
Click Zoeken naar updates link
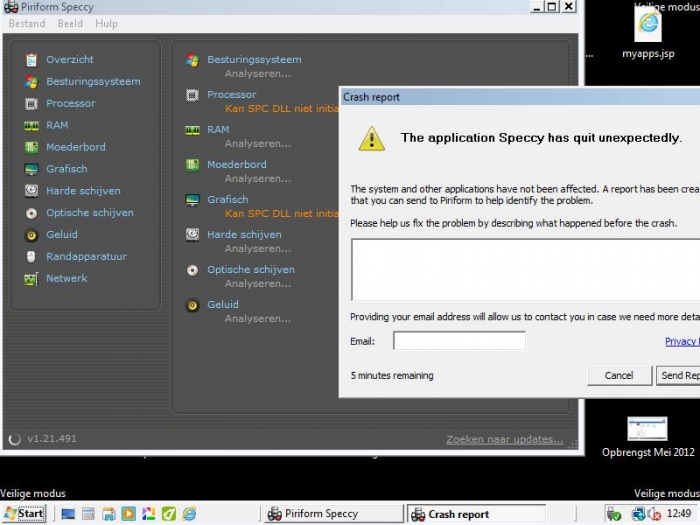[504, 439]
